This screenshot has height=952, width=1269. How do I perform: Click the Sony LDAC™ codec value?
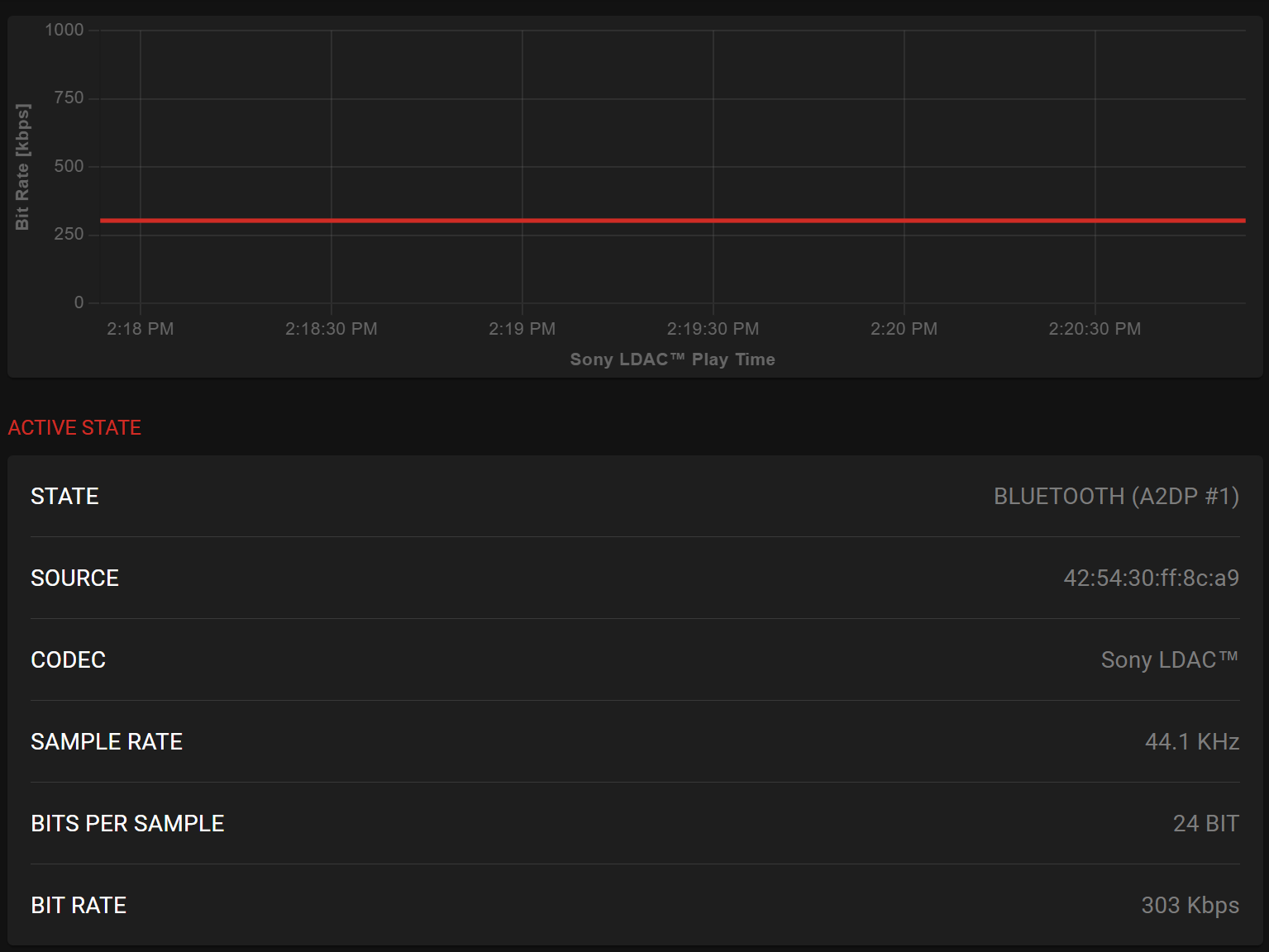(x=1169, y=659)
